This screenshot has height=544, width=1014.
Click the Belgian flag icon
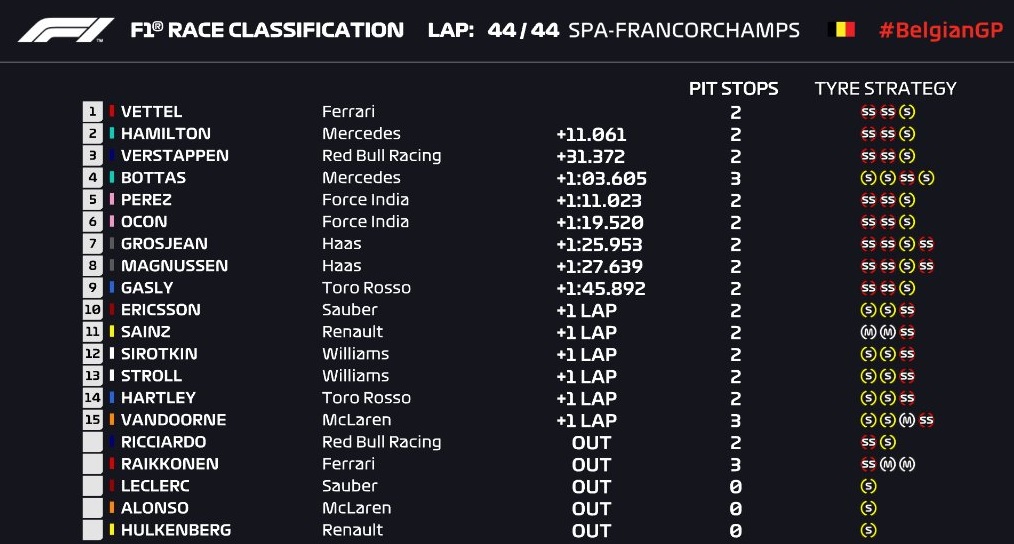click(x=841, y=30)
